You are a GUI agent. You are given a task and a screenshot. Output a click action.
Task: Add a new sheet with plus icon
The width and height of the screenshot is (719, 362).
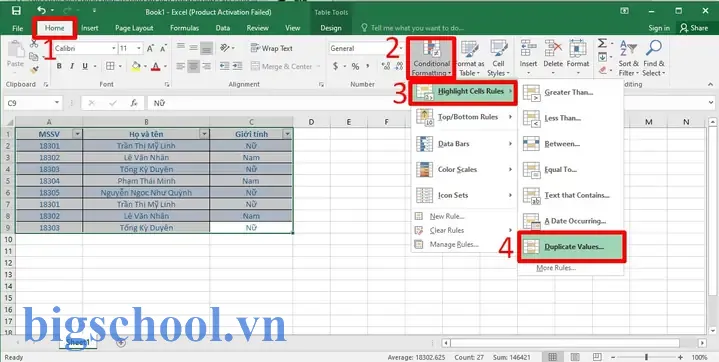point(121,343)
